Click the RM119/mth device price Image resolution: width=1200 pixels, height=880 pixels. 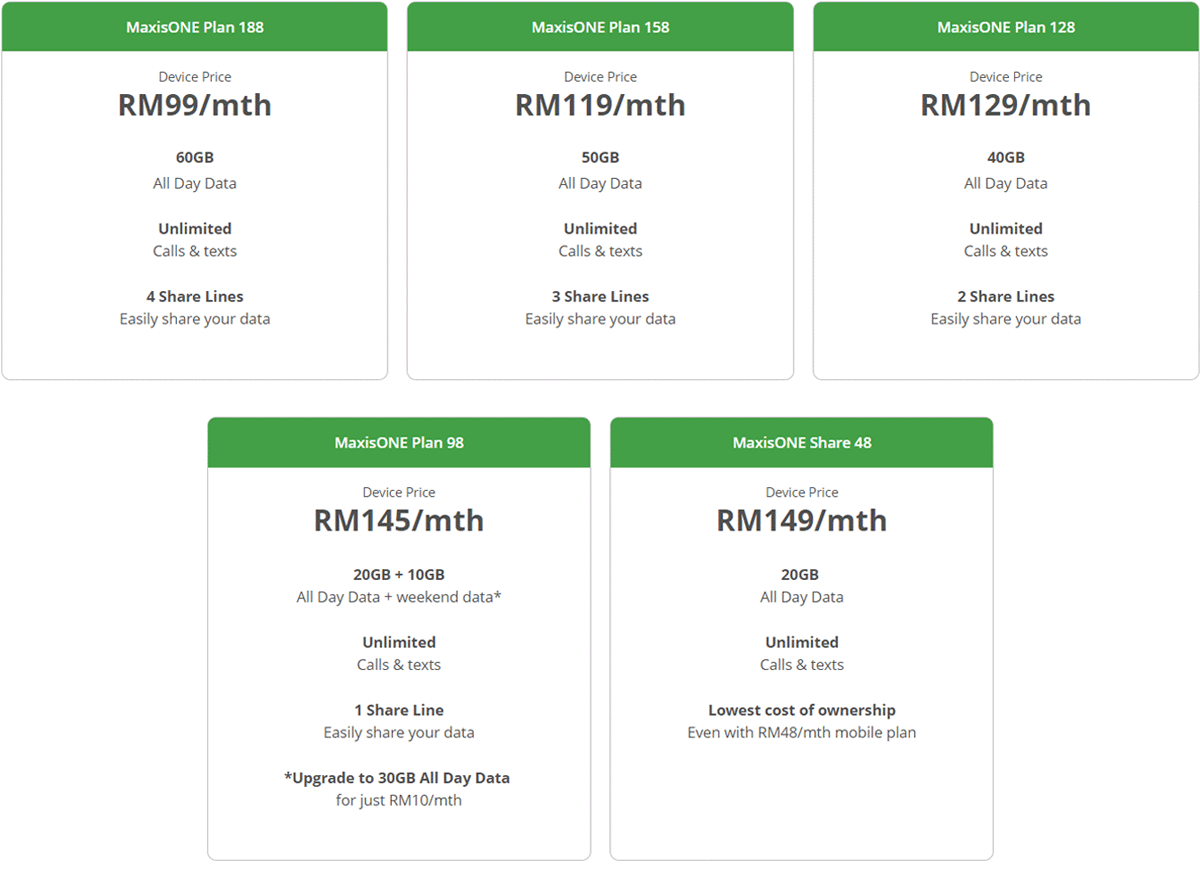[x=600, y=105]
